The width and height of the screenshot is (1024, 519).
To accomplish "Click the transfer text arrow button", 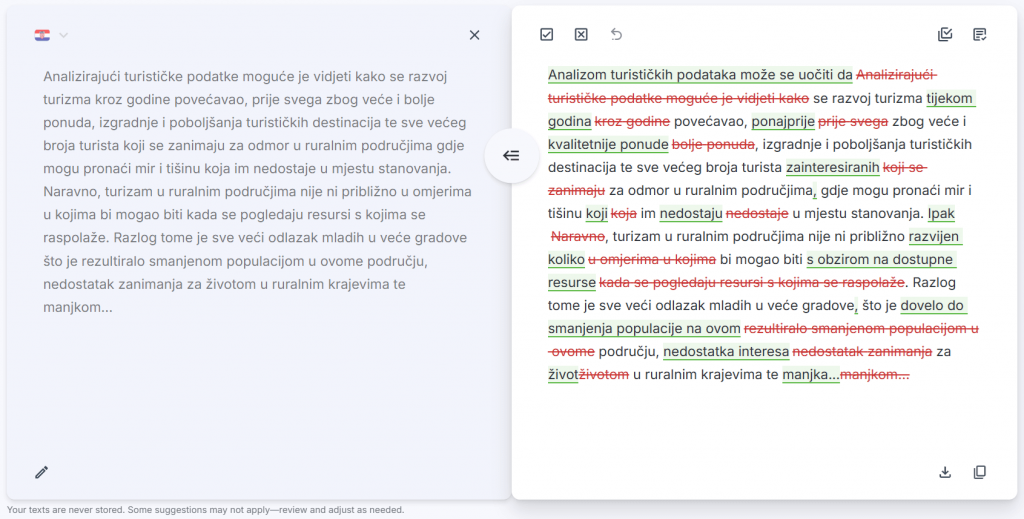I will click(x=511, y=156).
